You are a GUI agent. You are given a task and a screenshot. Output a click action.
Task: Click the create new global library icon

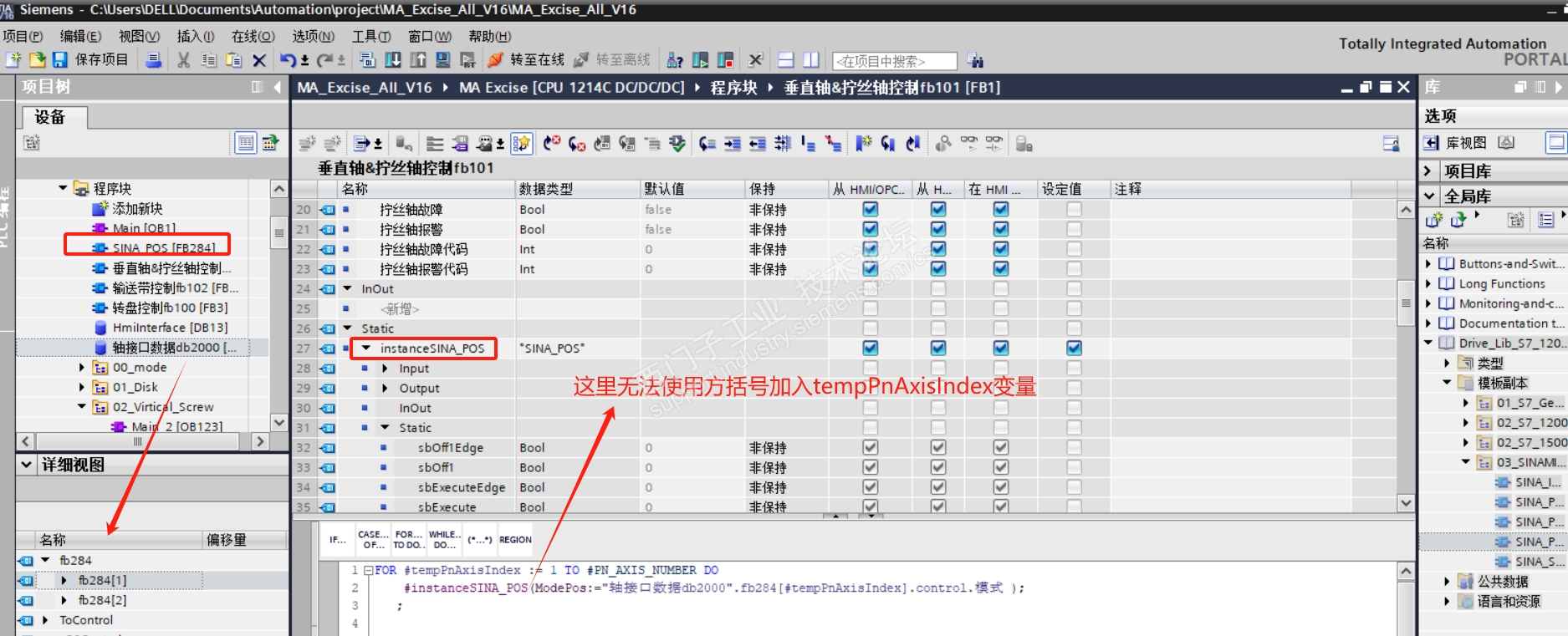pos(1434,219)
